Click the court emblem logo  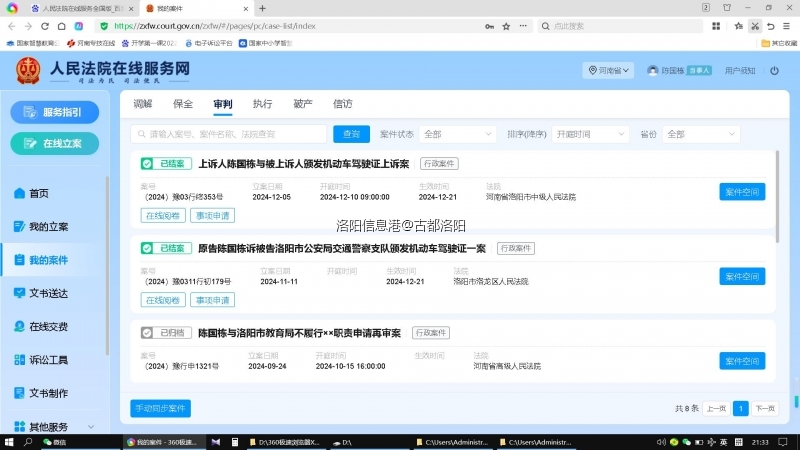[x=28, y=71]
